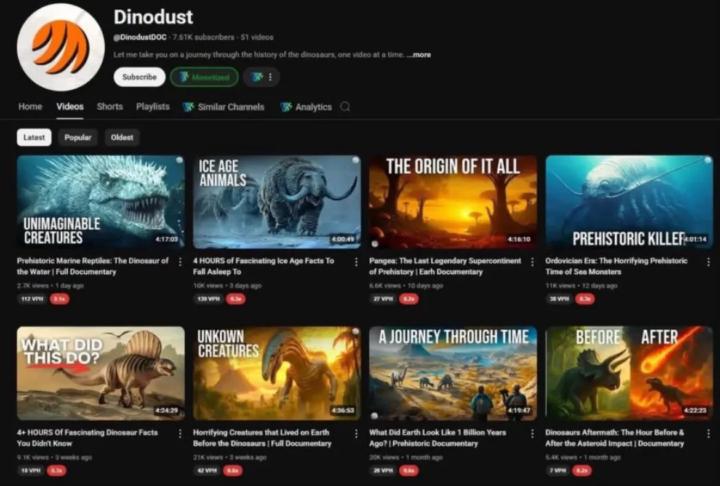Select the Videos tab
The height and width of the screenshot is (486, 720).
70,107
